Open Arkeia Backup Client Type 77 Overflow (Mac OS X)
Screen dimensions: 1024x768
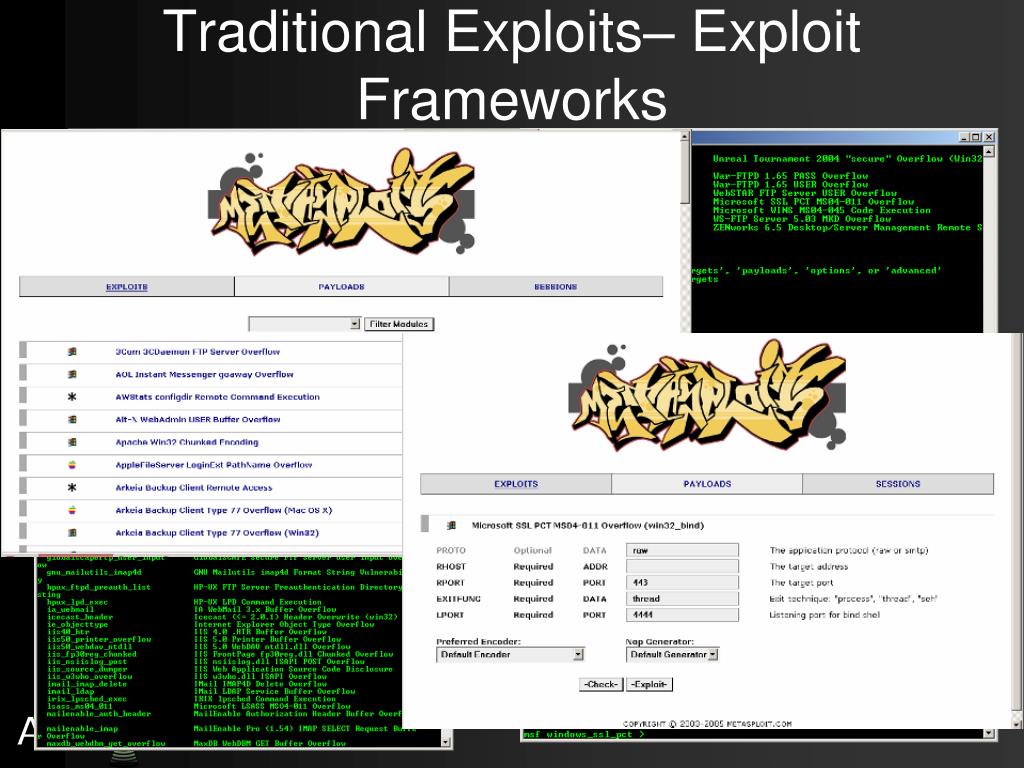[223, 510]
